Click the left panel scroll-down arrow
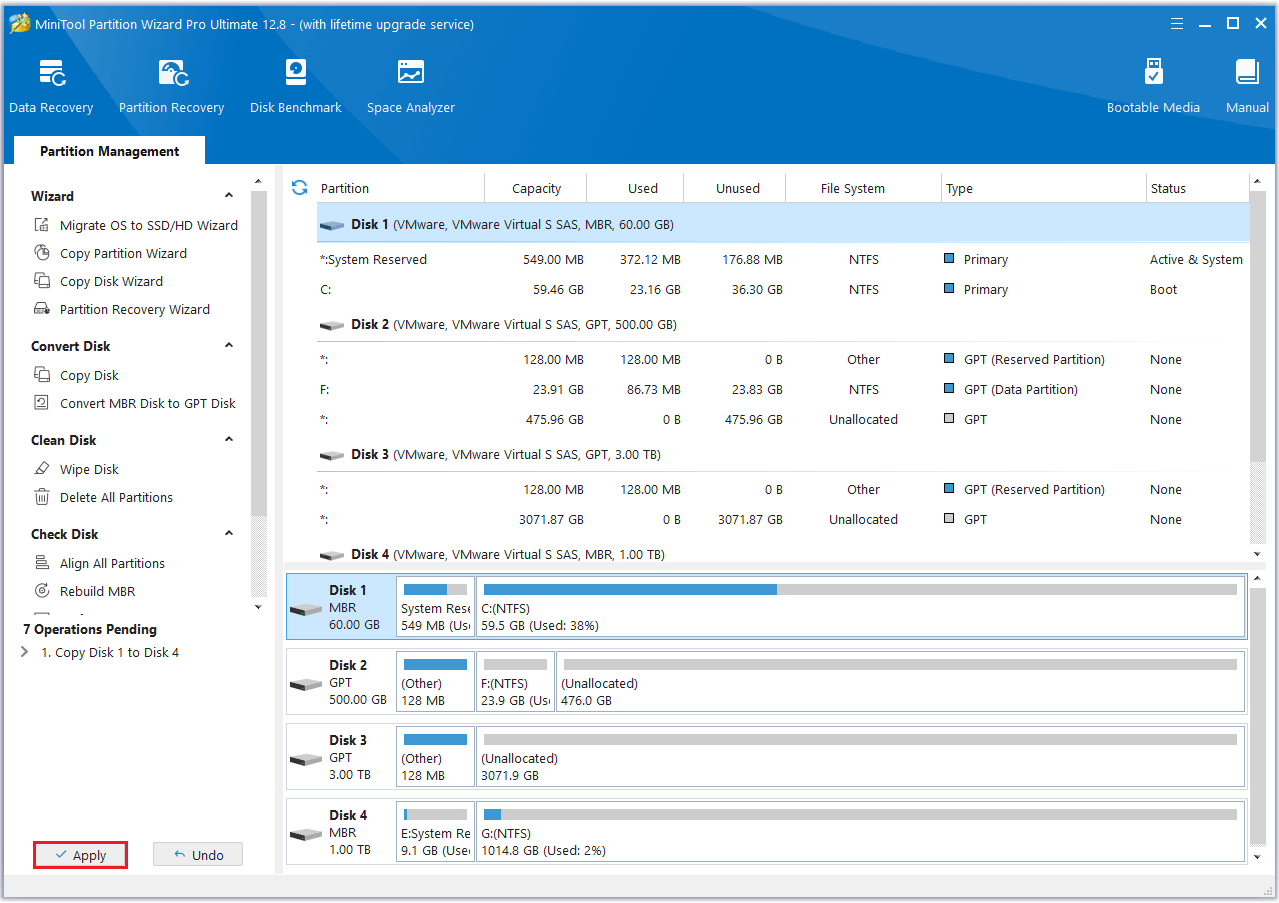Image resolution: width=1279 pixels, height=903 pixels. click(x=259, y=607)
